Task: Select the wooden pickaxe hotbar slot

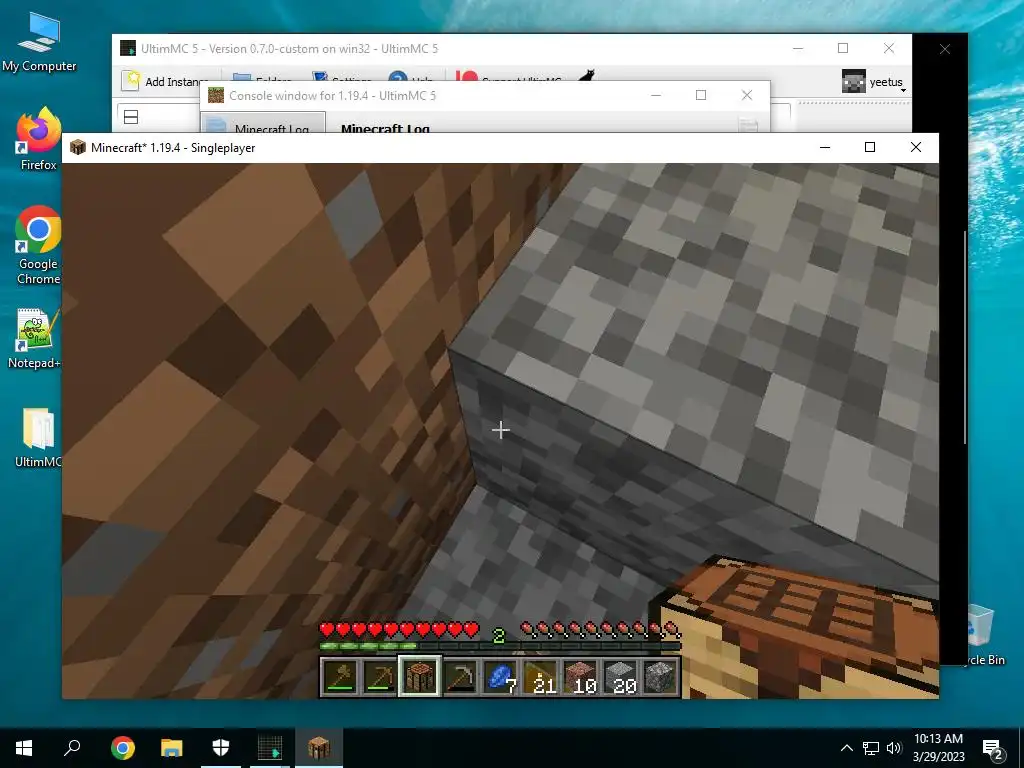Action: click(x=379, y=677)
